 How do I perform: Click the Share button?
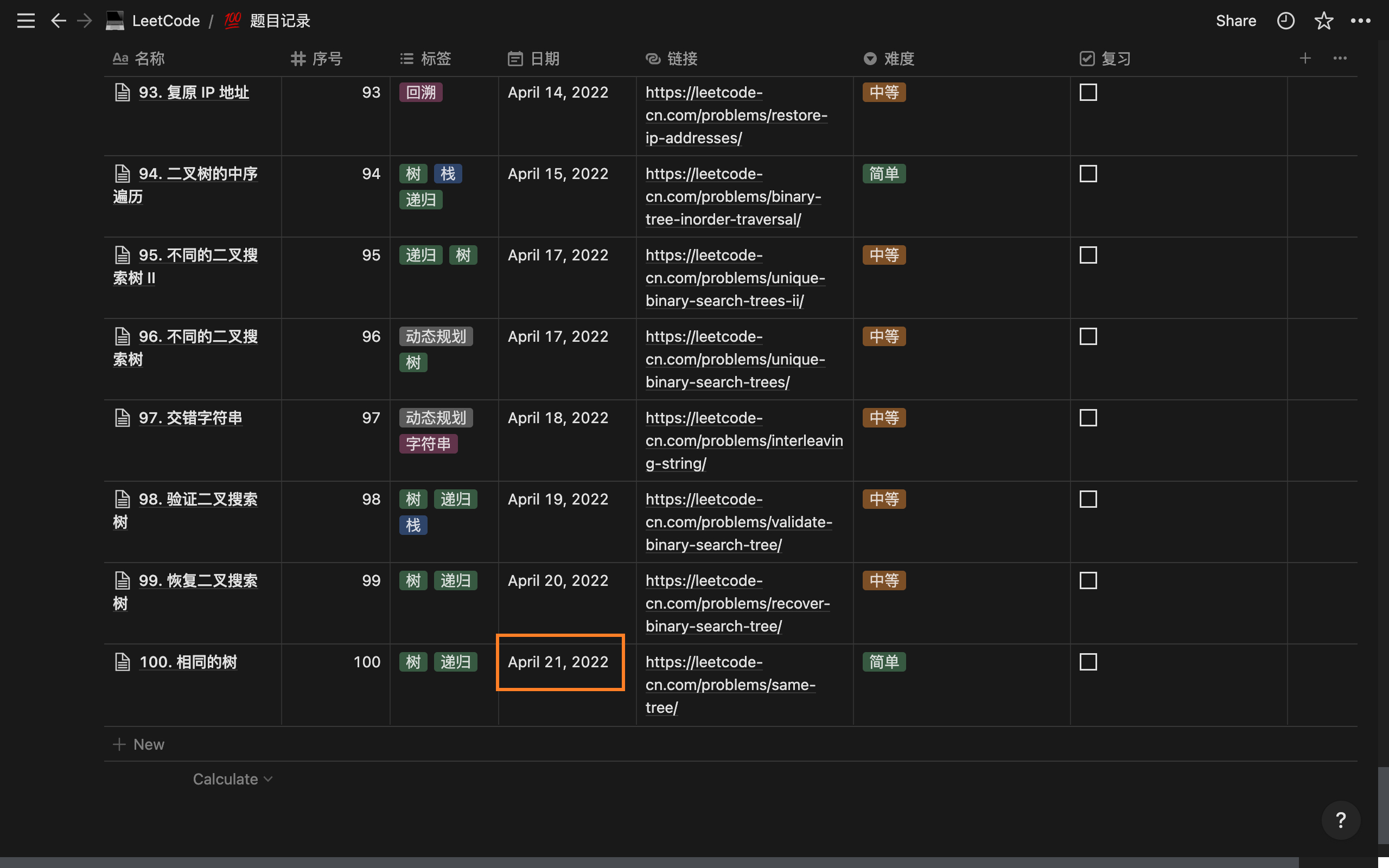[1236, 21]
